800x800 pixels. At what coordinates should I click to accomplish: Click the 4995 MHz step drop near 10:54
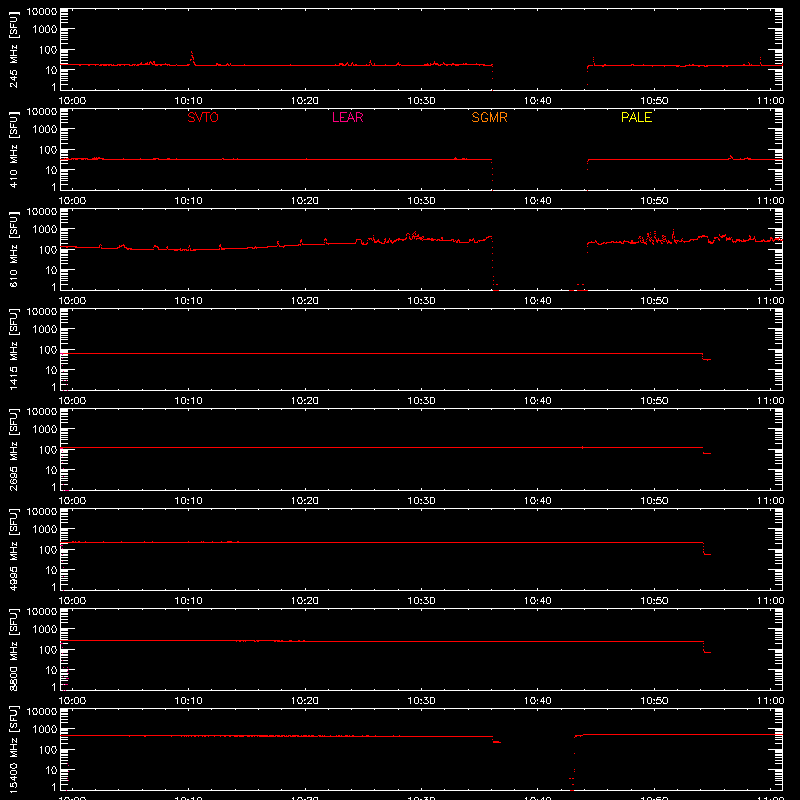(707, 548)
